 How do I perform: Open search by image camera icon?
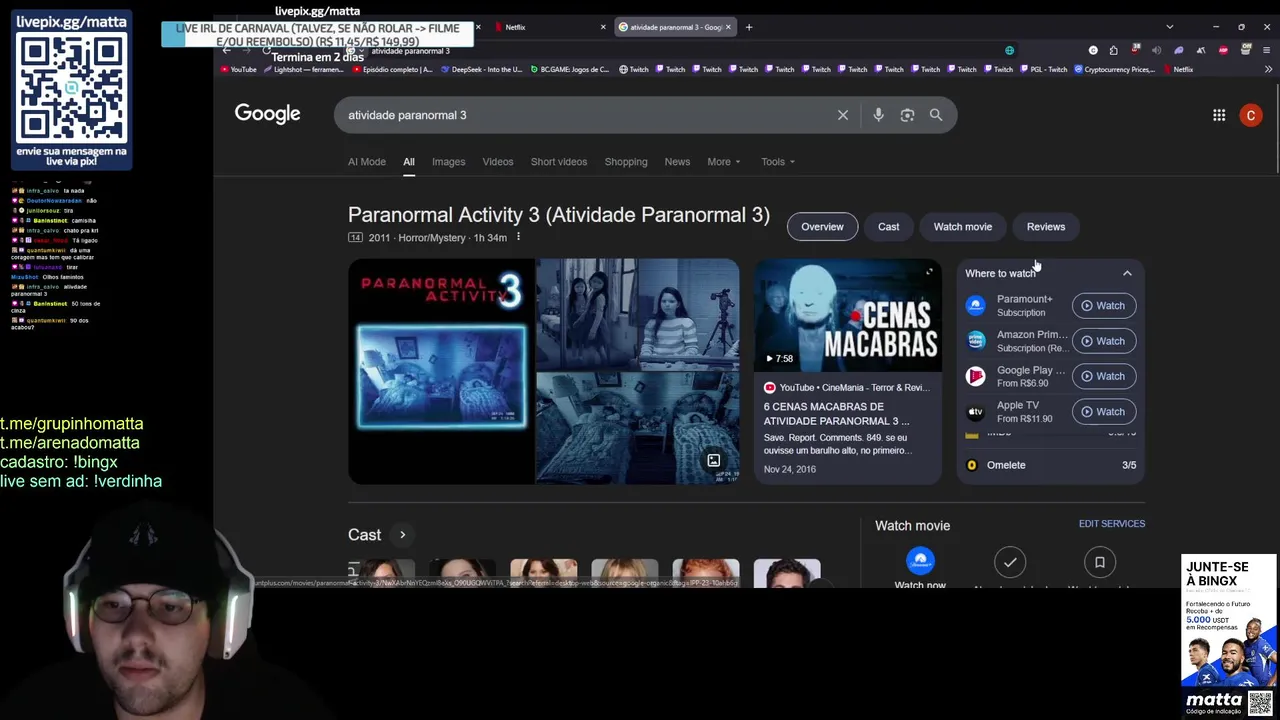click(907, 115)
